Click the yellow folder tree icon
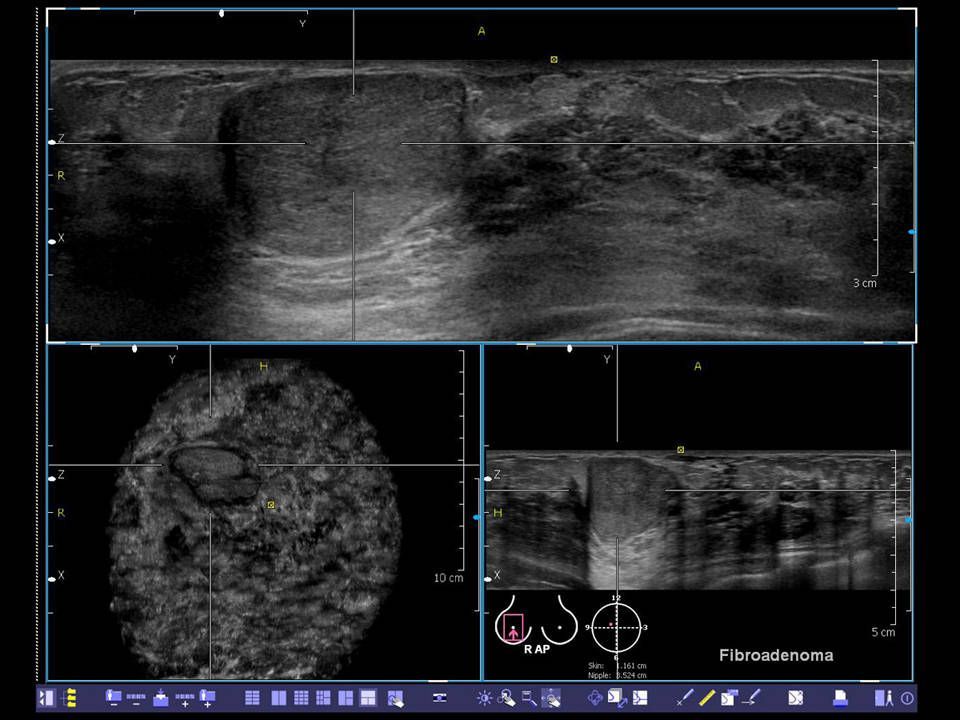The height and width of the screenshot is (720, 960). (x=70, y=697)
